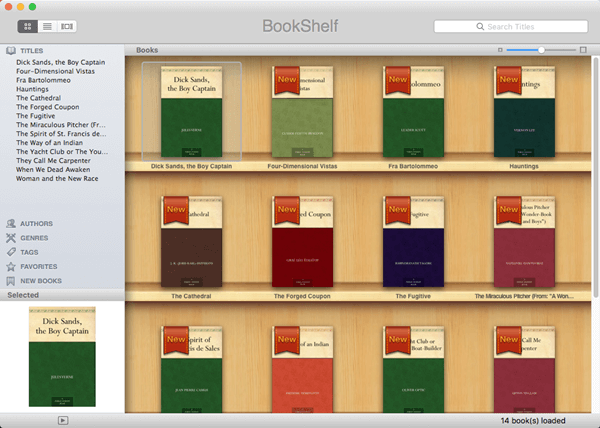Screen dimensions: 600x428
Task: Click the Genres crossed-tools icon
Action: [x=11, y=238]
